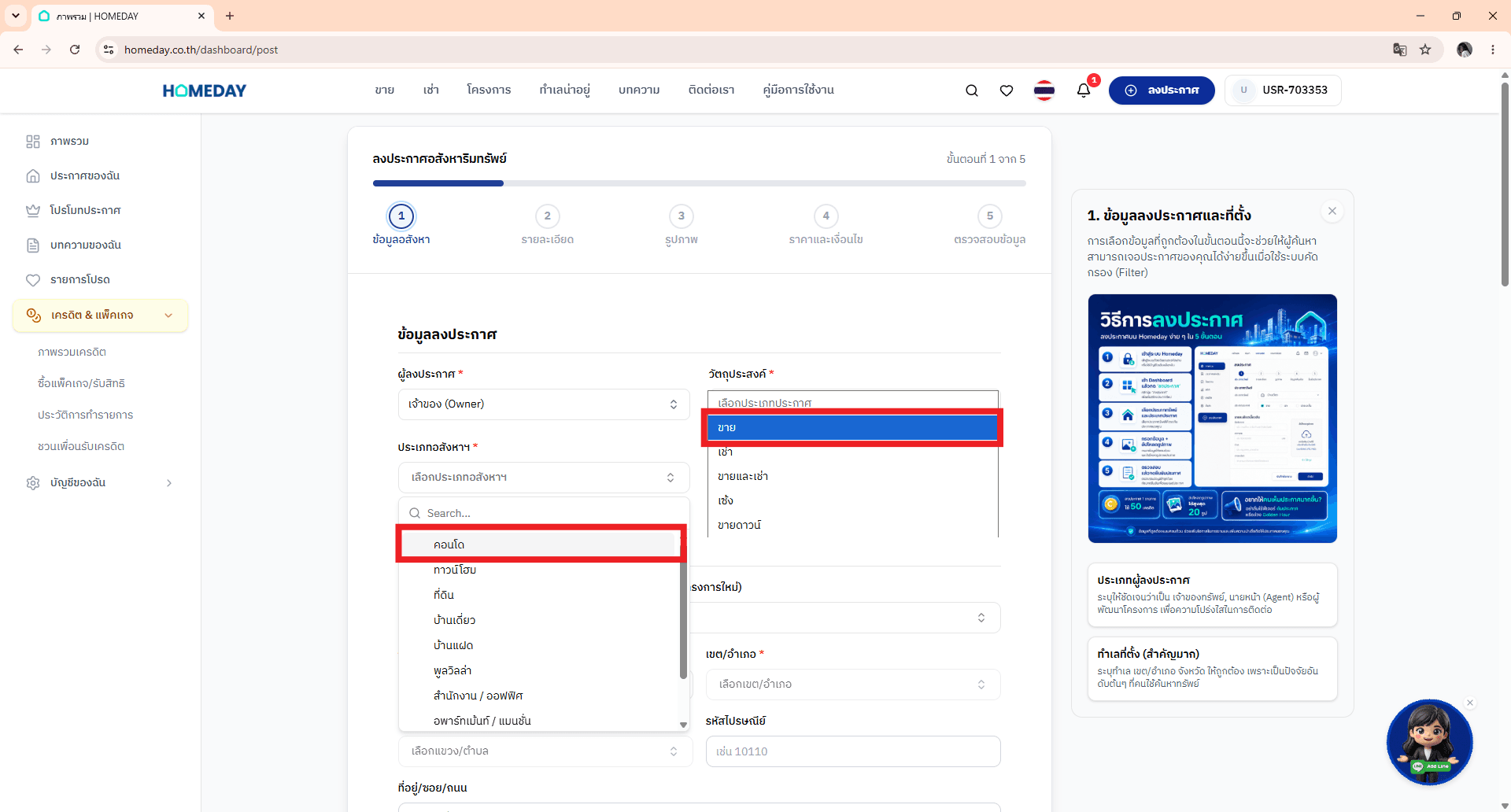Image resolution: width=1511 pixels, height=812 pixels.
Task: Open บทความของฉัน in sidebar
Action: click(x=85, y=245)
